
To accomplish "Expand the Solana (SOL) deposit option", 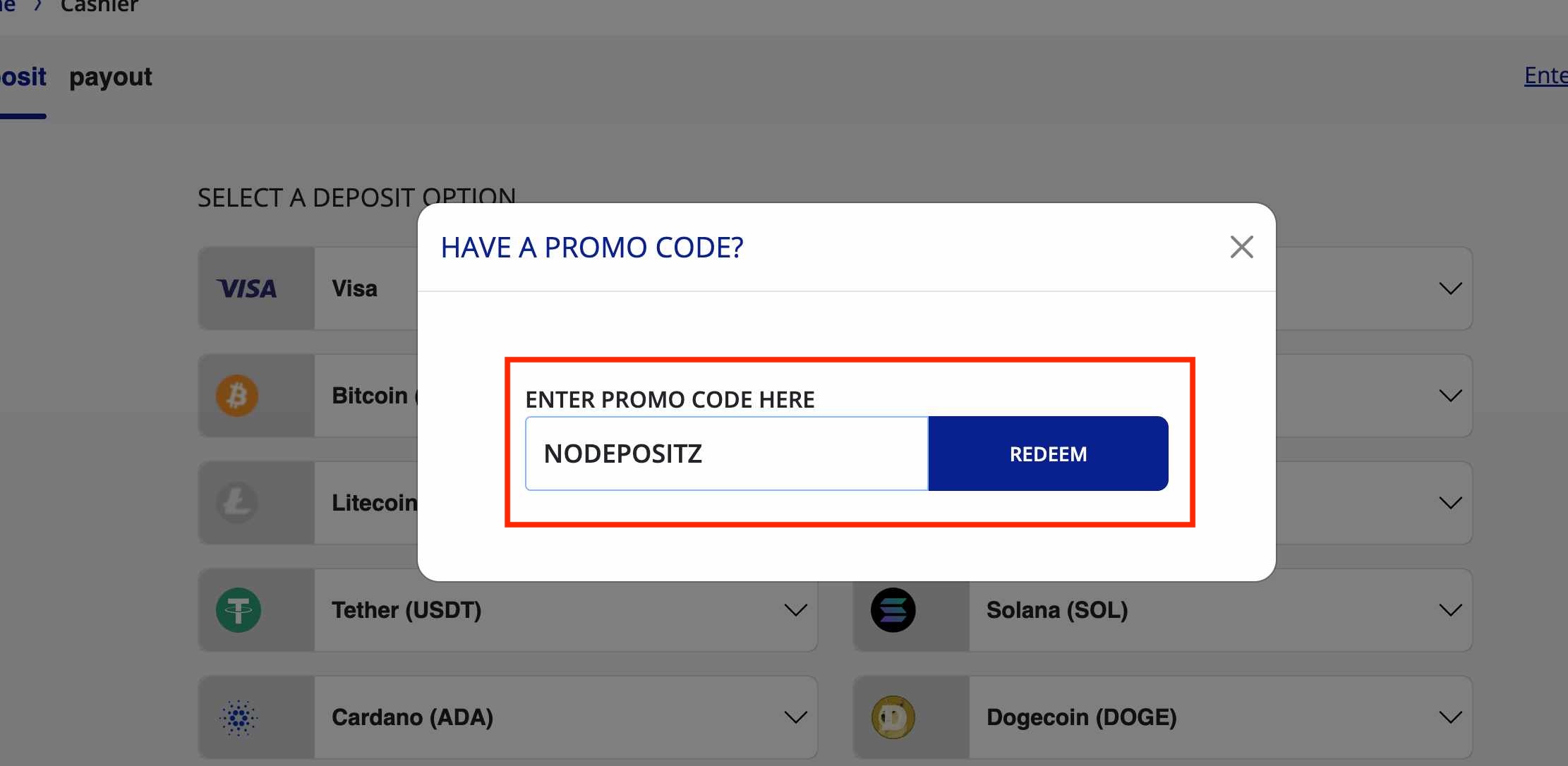I will pyautogui.click(x=1450, y=609).
